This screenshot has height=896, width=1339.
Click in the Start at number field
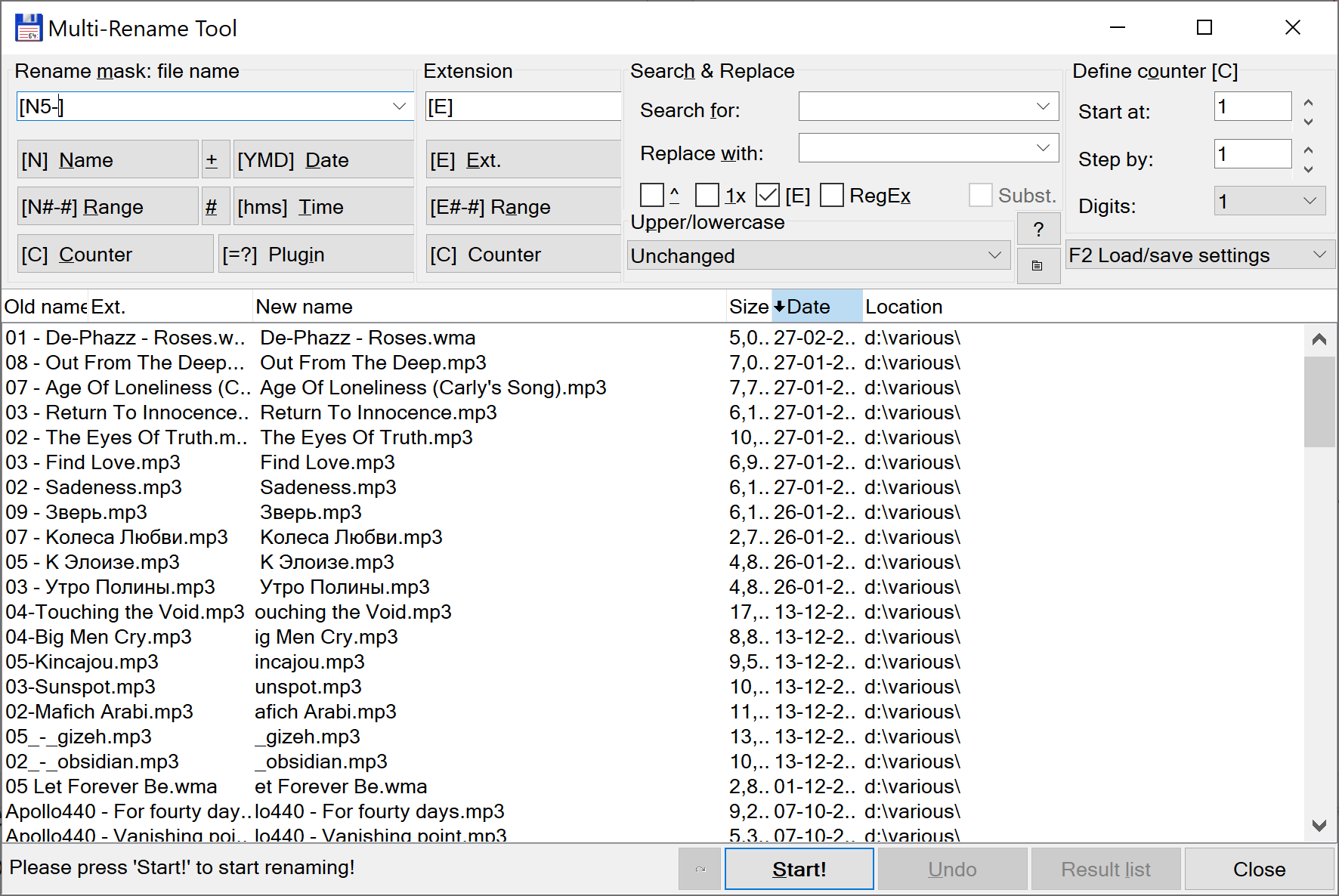tap(1253, 107)
